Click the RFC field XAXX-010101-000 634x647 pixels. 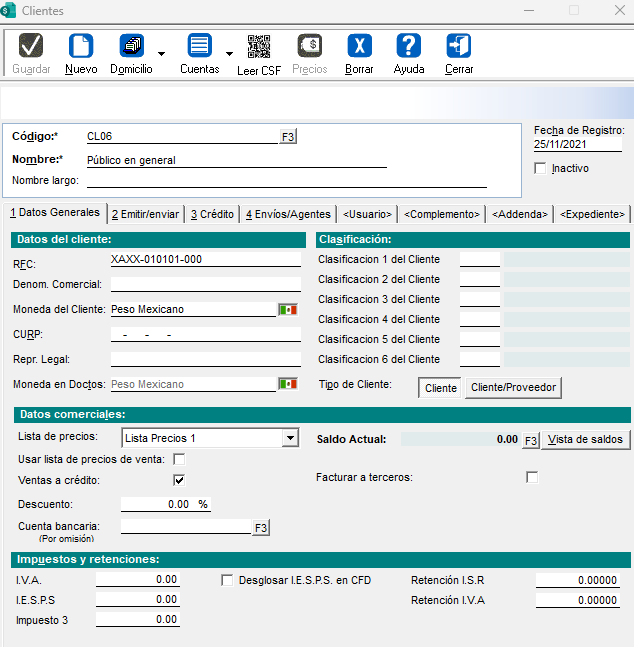point(206,260)
